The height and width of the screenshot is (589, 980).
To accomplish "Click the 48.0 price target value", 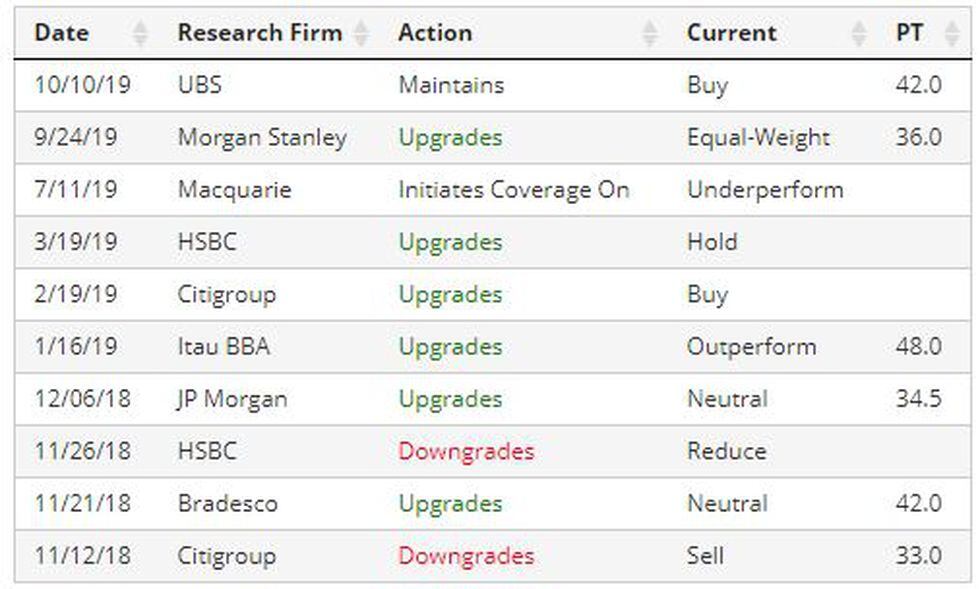I will click(918, 347).
